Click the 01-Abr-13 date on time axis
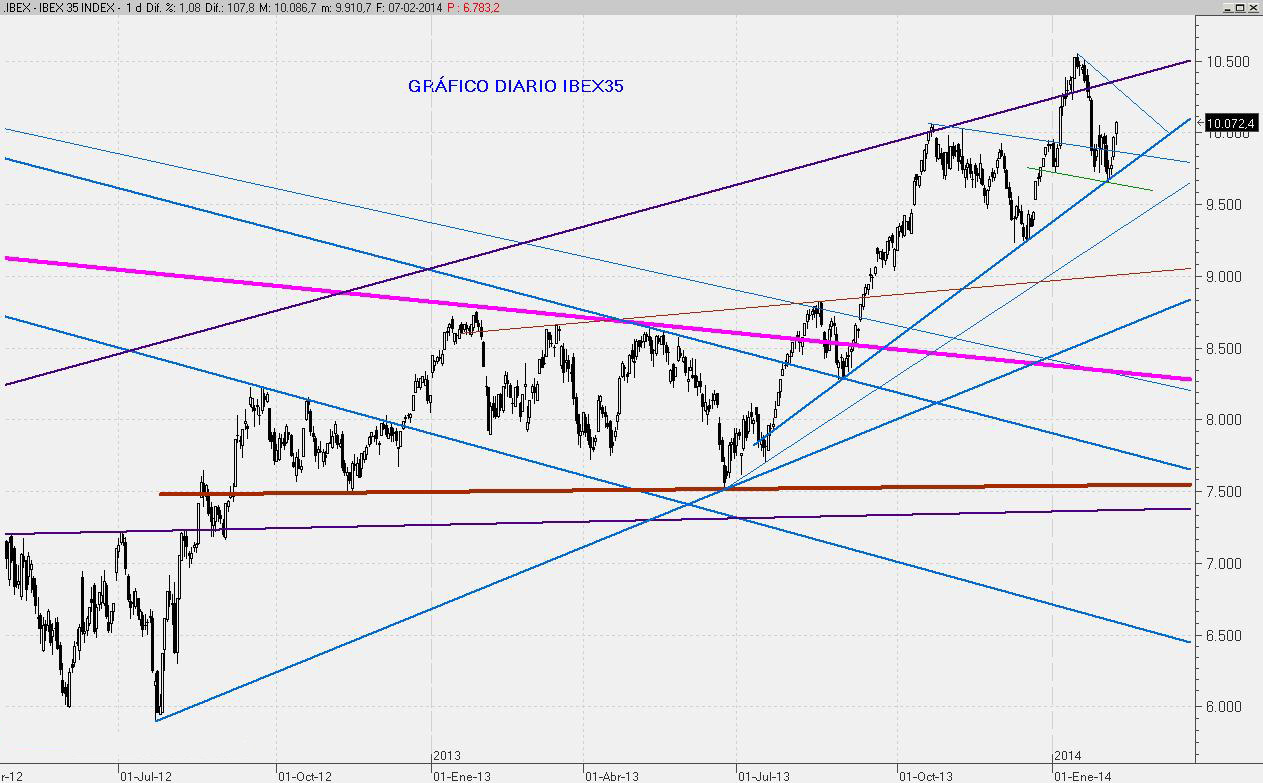This screenshot has width=1263, height=783. pyautogui.click(x=613, y=774)
